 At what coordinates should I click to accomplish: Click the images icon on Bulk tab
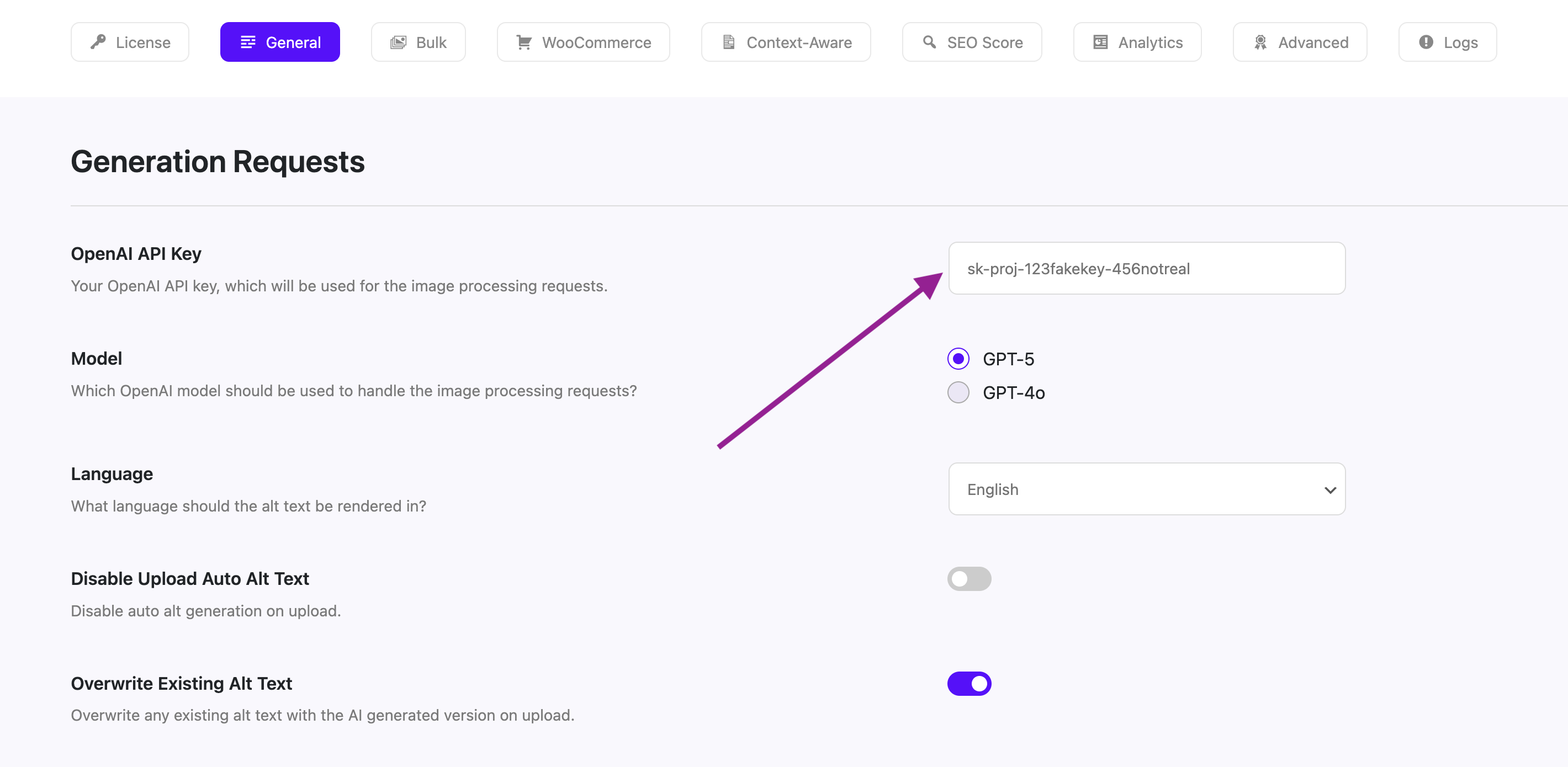coord(398,42)
